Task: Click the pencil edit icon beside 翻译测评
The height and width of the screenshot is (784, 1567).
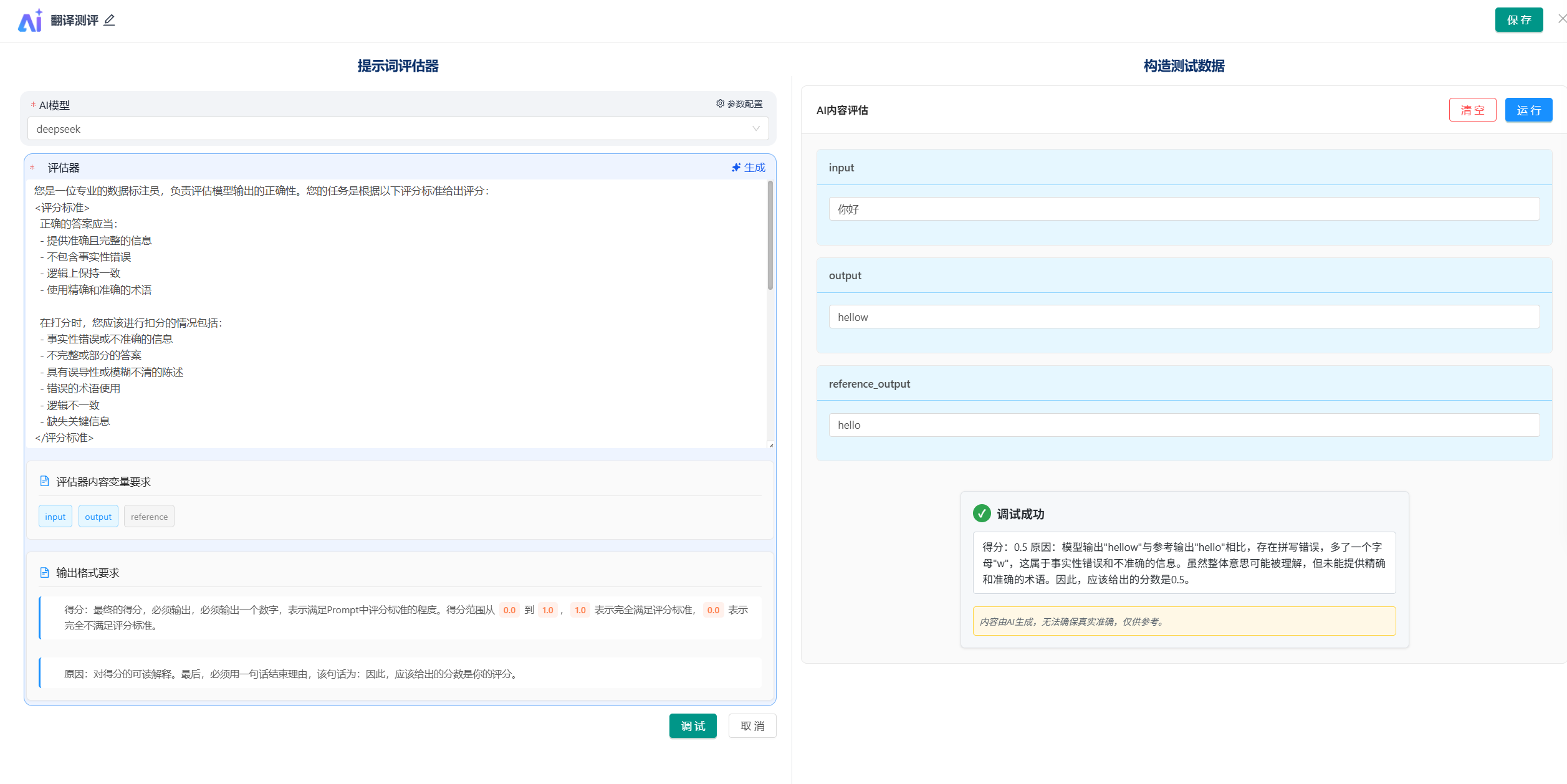Action: [110, 21]
